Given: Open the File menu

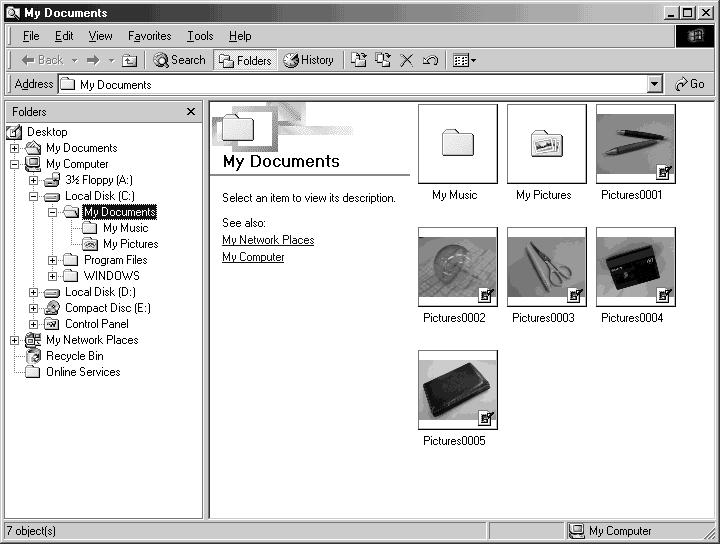Looking at the screenshot, I should (x=31, y=36).
